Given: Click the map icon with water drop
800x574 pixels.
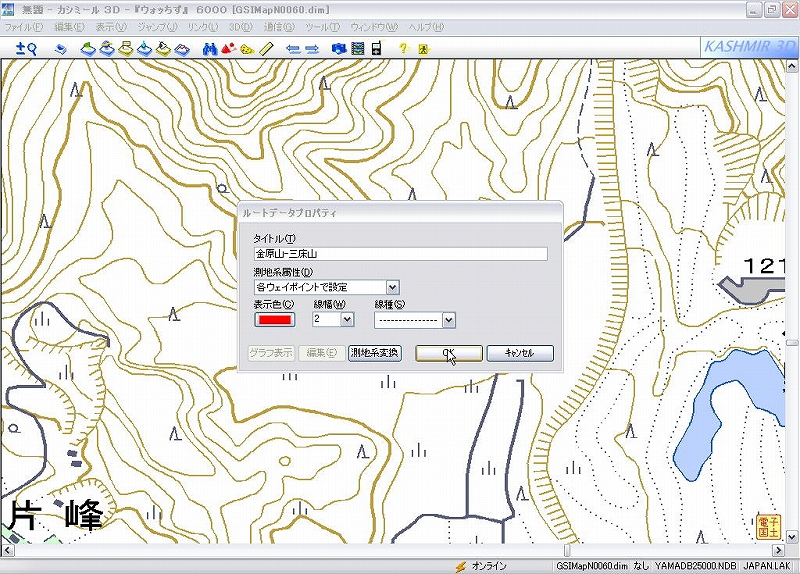Looking at the screenshot, I should 144,49.
